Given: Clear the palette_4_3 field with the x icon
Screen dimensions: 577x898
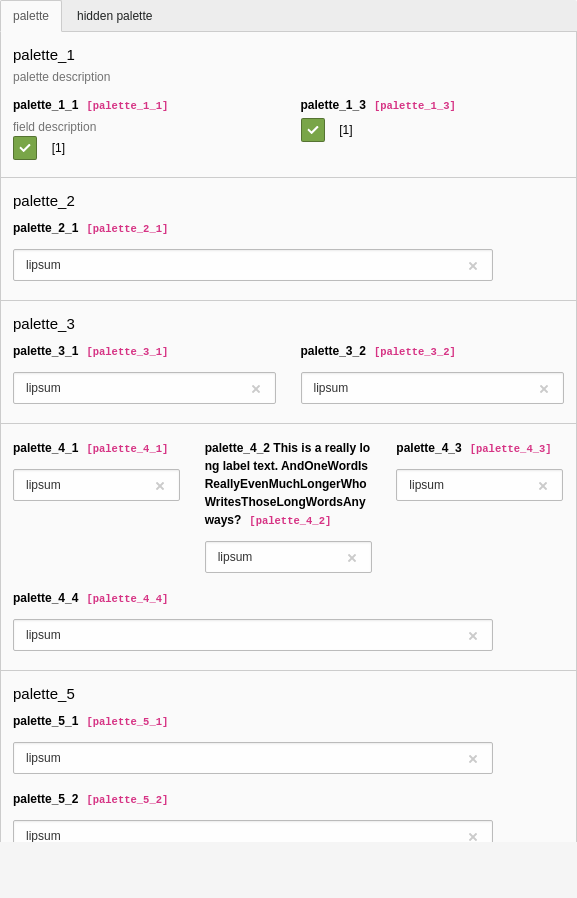Looking at the screenshot, I should click(x=543, y=486).
